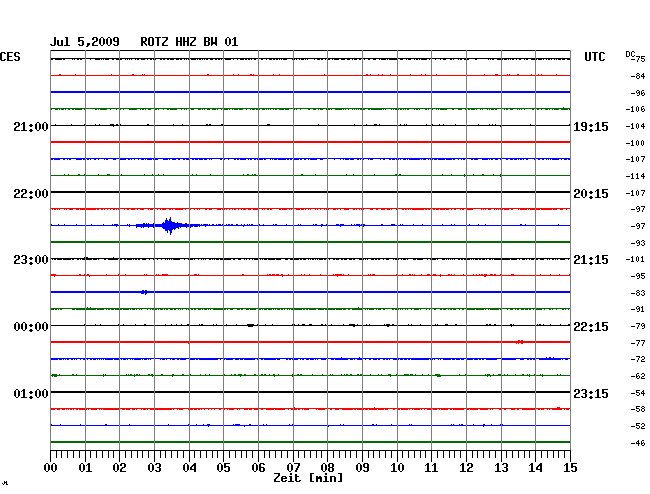Click the 01 minute axis tick label
650x494 pixels.
(x=85, y=468)
